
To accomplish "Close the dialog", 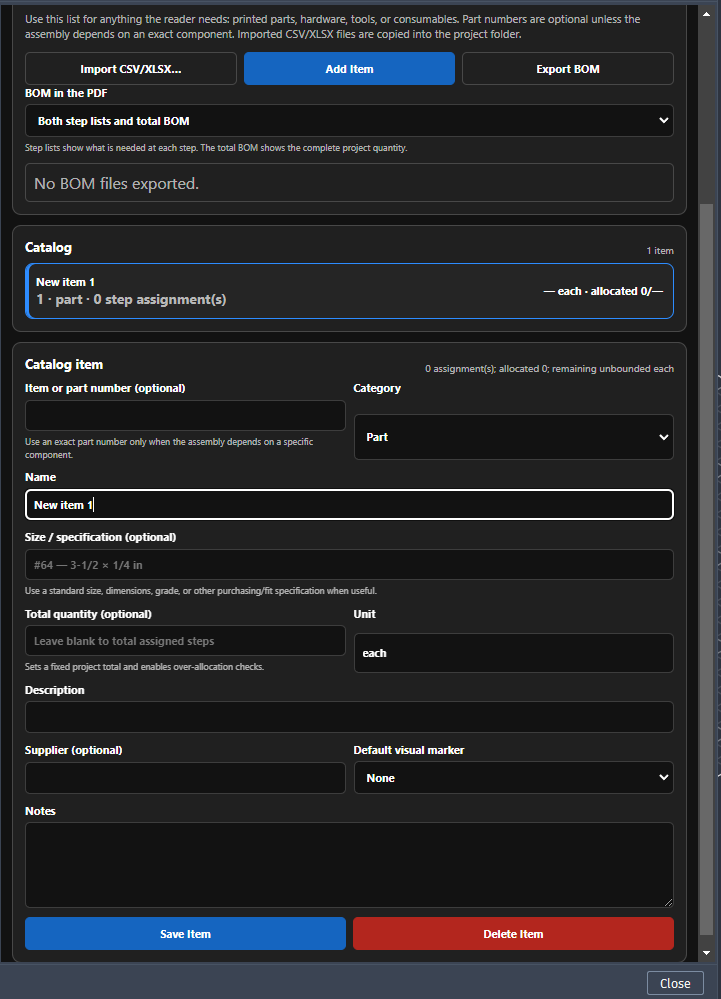I will [675, 983].
